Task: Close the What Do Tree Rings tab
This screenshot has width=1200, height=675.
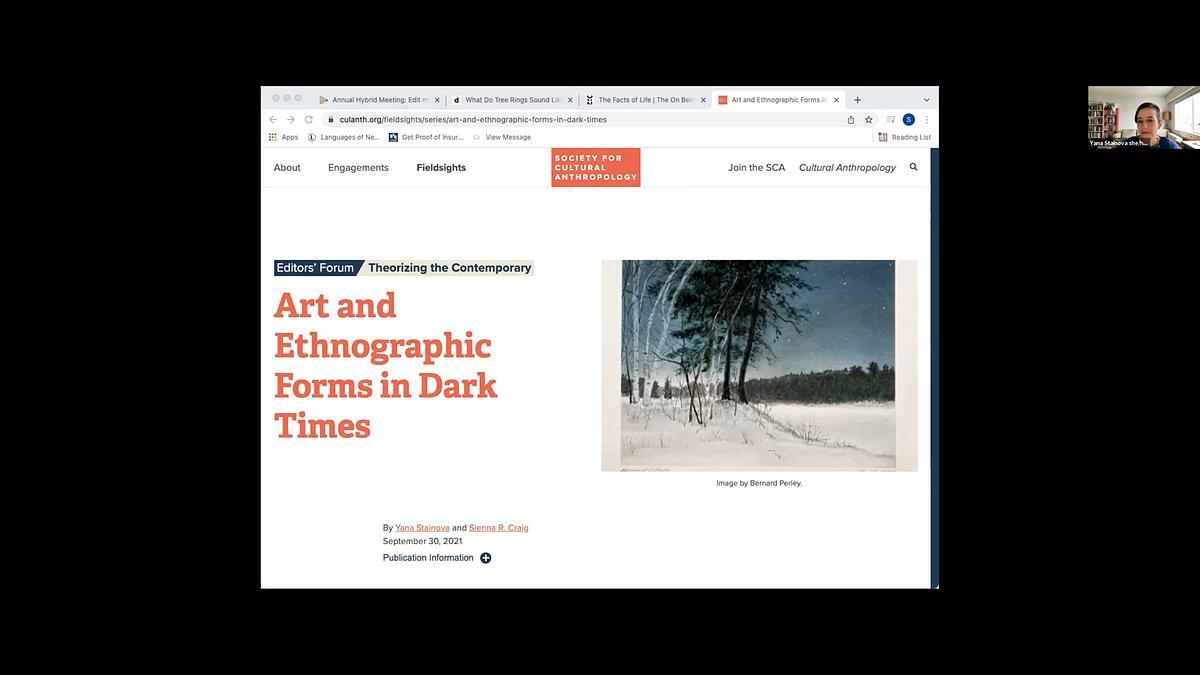Action: [570, 100]
